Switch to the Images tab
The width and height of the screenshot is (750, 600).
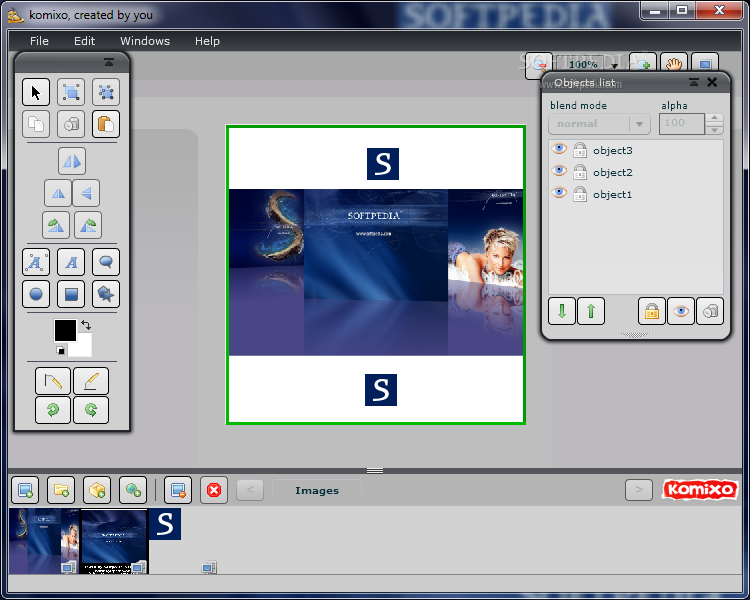tap(317, 490)
